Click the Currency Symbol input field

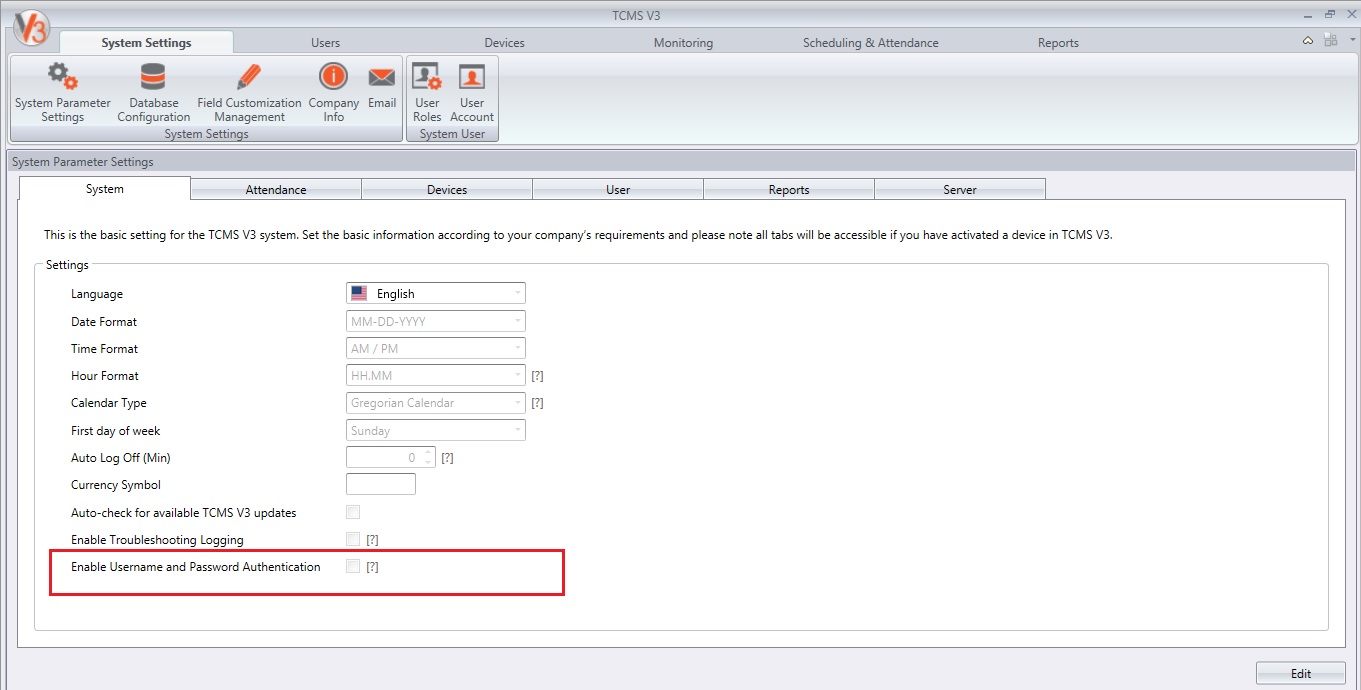click(380, 484)
